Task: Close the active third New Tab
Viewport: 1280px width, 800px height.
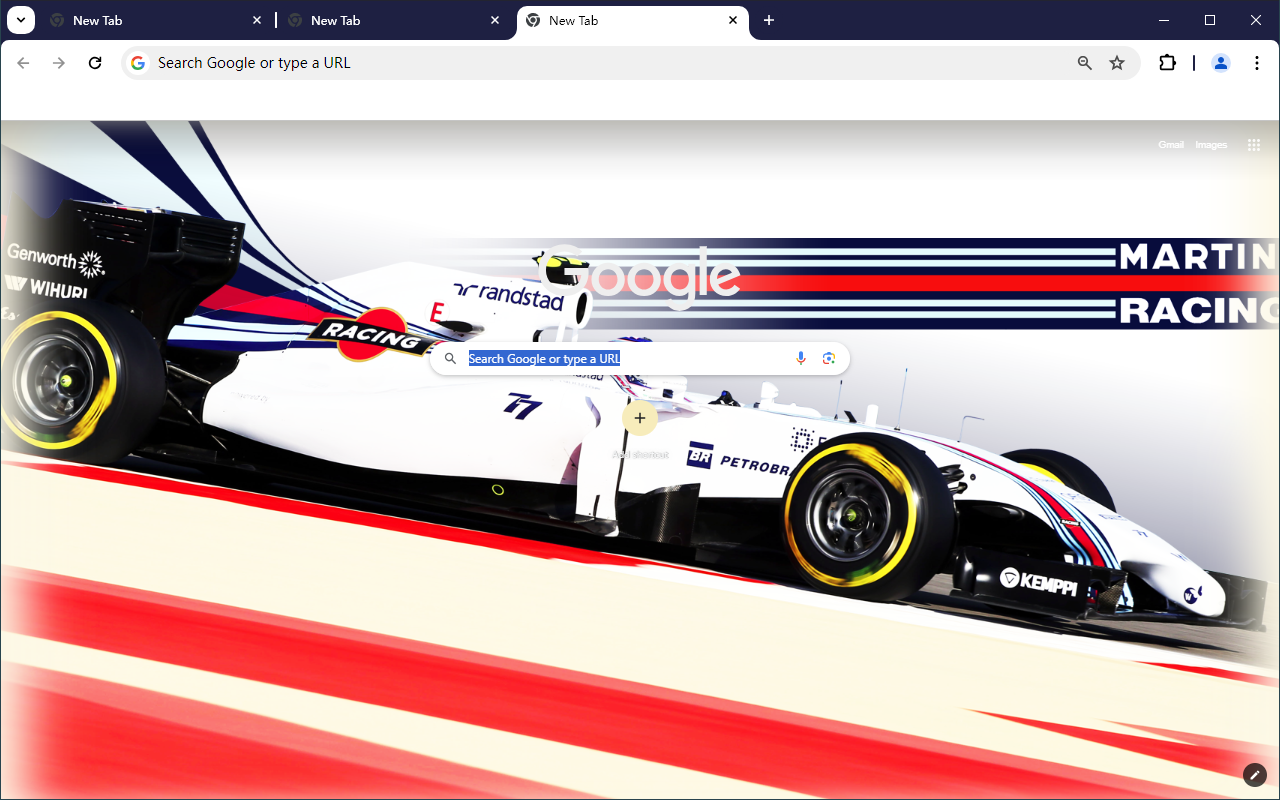Action: click(x=733, y=20)
